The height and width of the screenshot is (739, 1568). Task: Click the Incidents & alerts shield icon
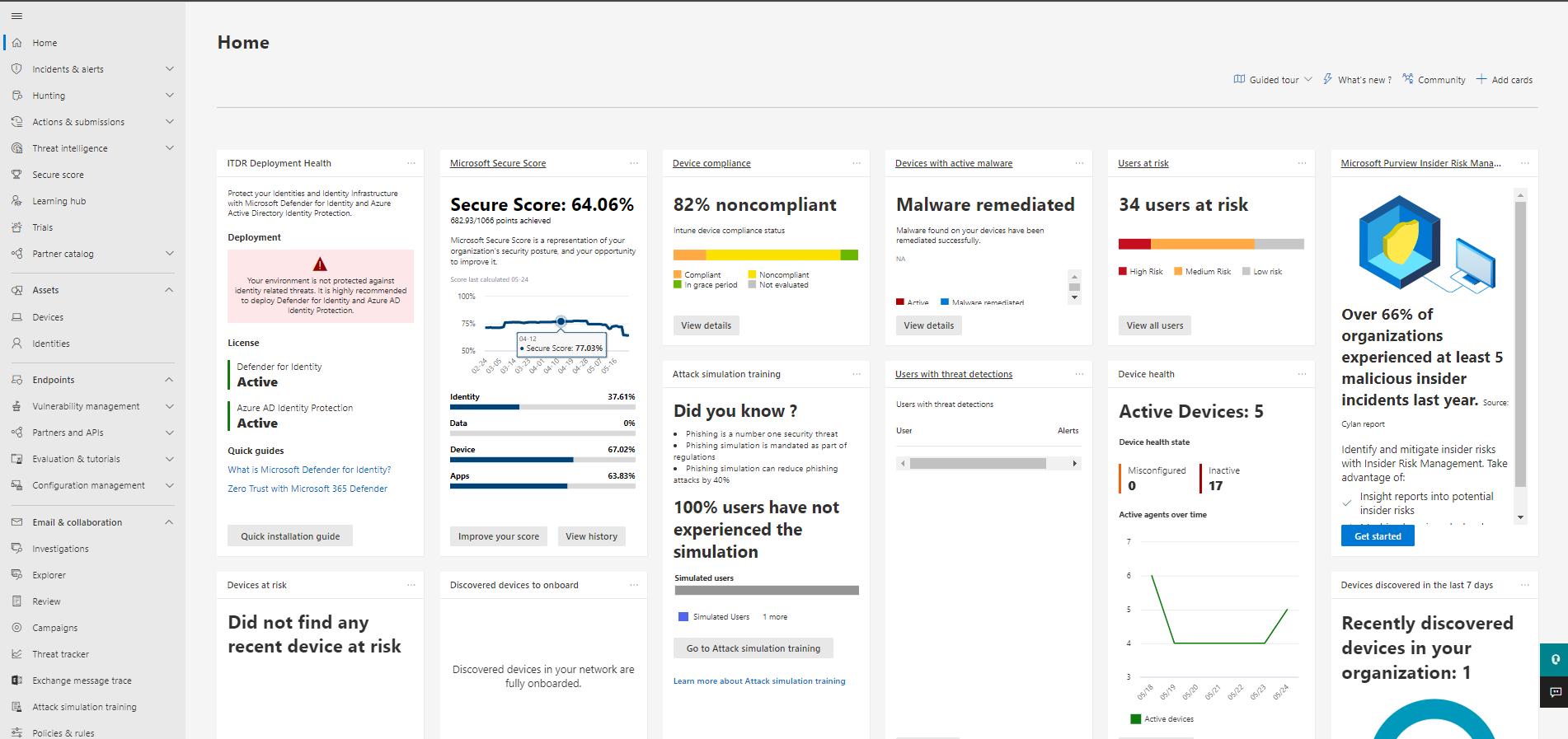point(16,69)
